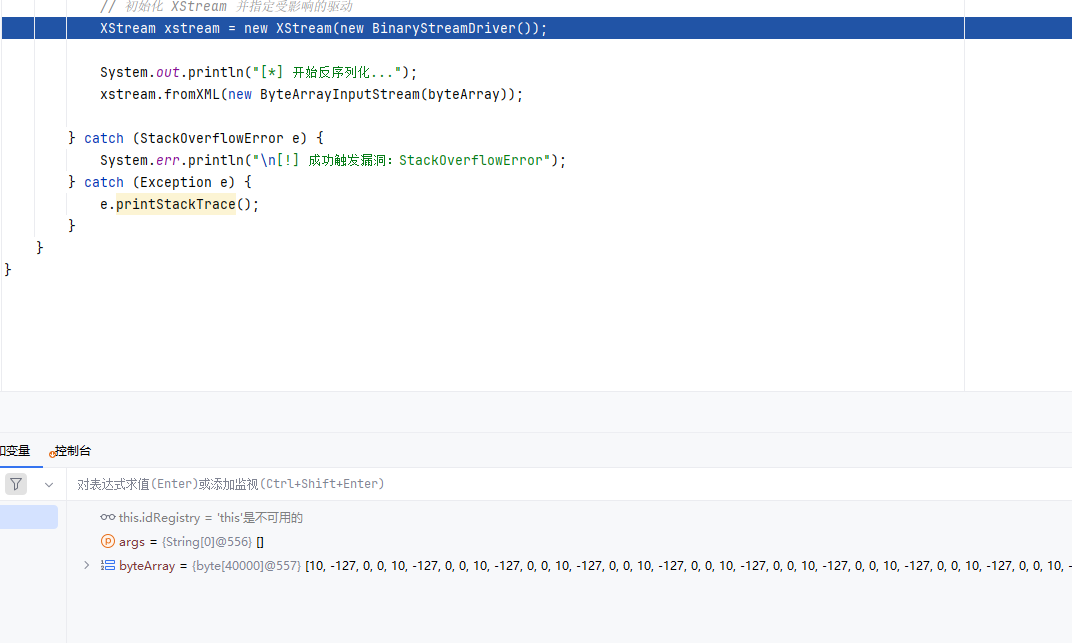The width and height of the screenshot is (1072, 643).
Task: Click the glasses watch icon for this.idRegistry
Action: (x=107, y=517)
